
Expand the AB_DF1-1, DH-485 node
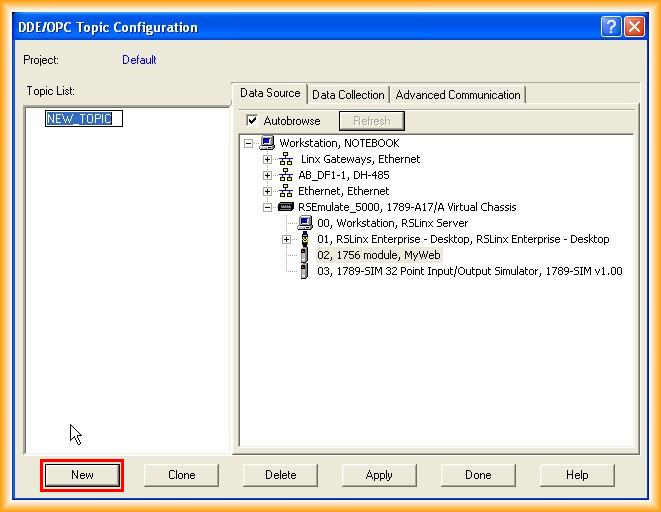click(x=268, y=175)
